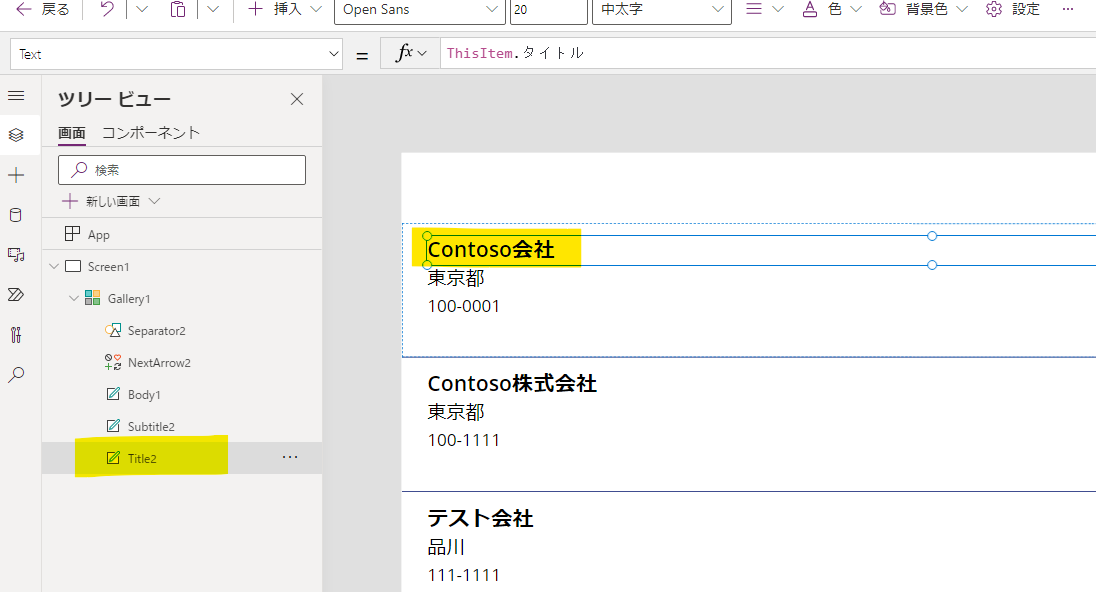Click the テスト会社 gallery item title
Screen dimensions: 1096x592
(x=481, y=518)
